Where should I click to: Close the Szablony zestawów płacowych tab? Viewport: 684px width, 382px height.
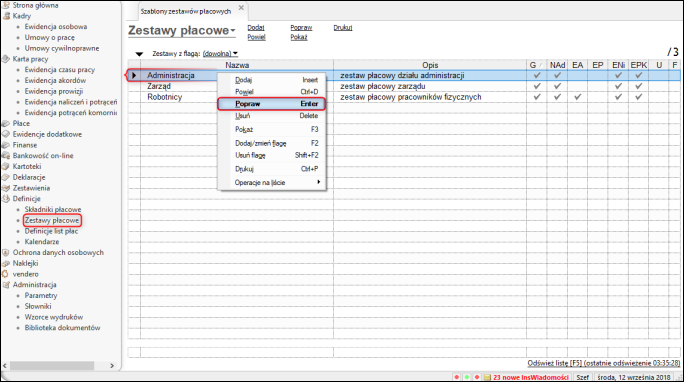[241, 8]
